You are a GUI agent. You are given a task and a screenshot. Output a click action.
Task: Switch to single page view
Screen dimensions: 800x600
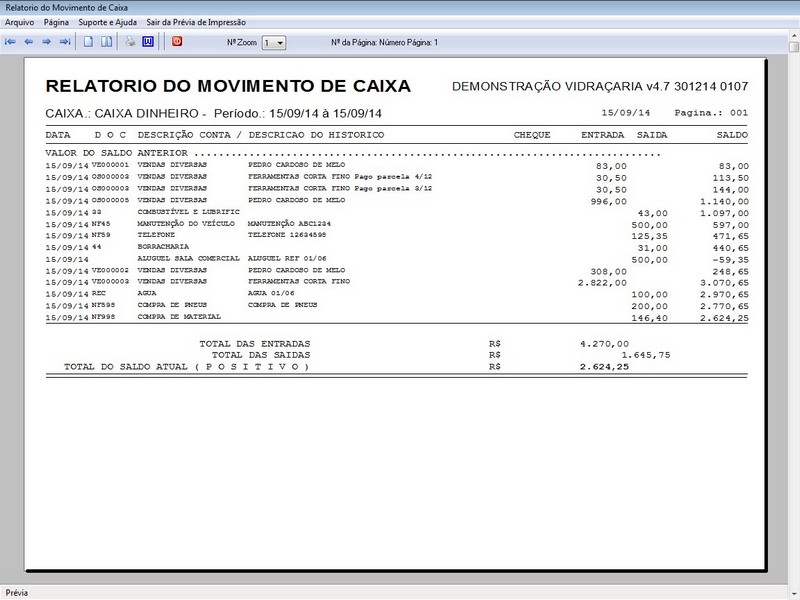coord(89,42)
